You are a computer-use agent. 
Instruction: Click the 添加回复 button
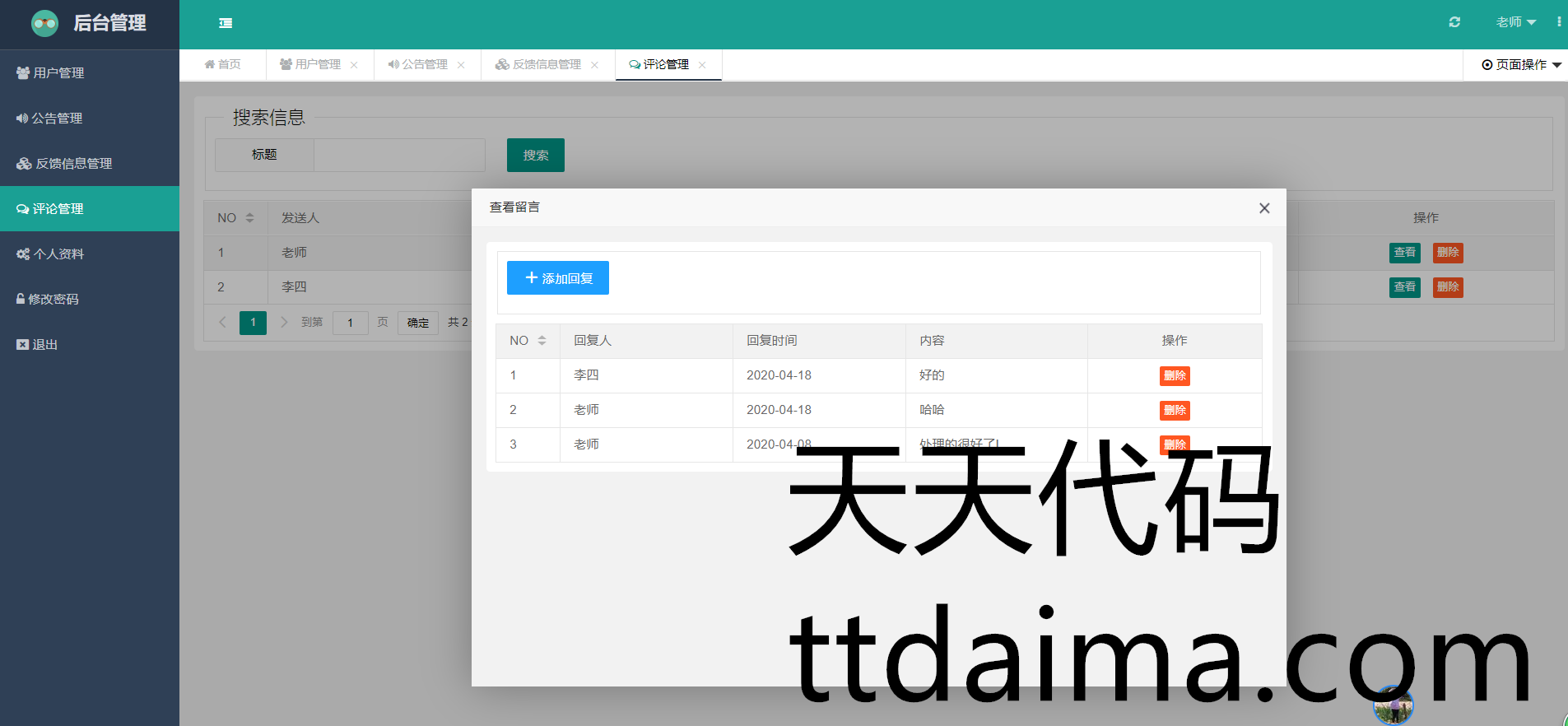(x=557, y=278)
